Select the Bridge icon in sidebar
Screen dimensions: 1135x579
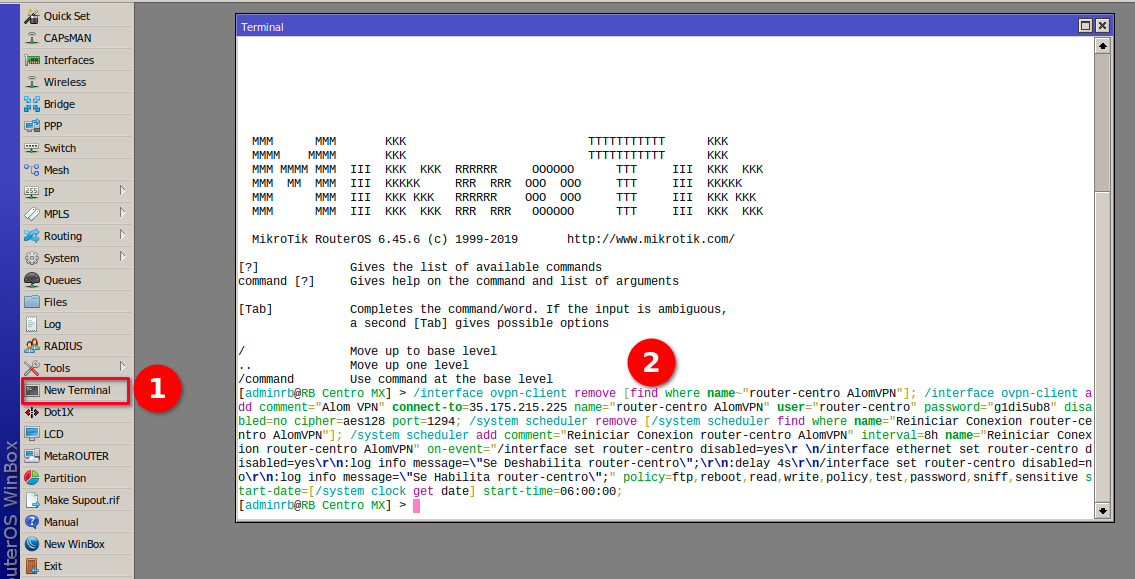click(x=32, y=104)
